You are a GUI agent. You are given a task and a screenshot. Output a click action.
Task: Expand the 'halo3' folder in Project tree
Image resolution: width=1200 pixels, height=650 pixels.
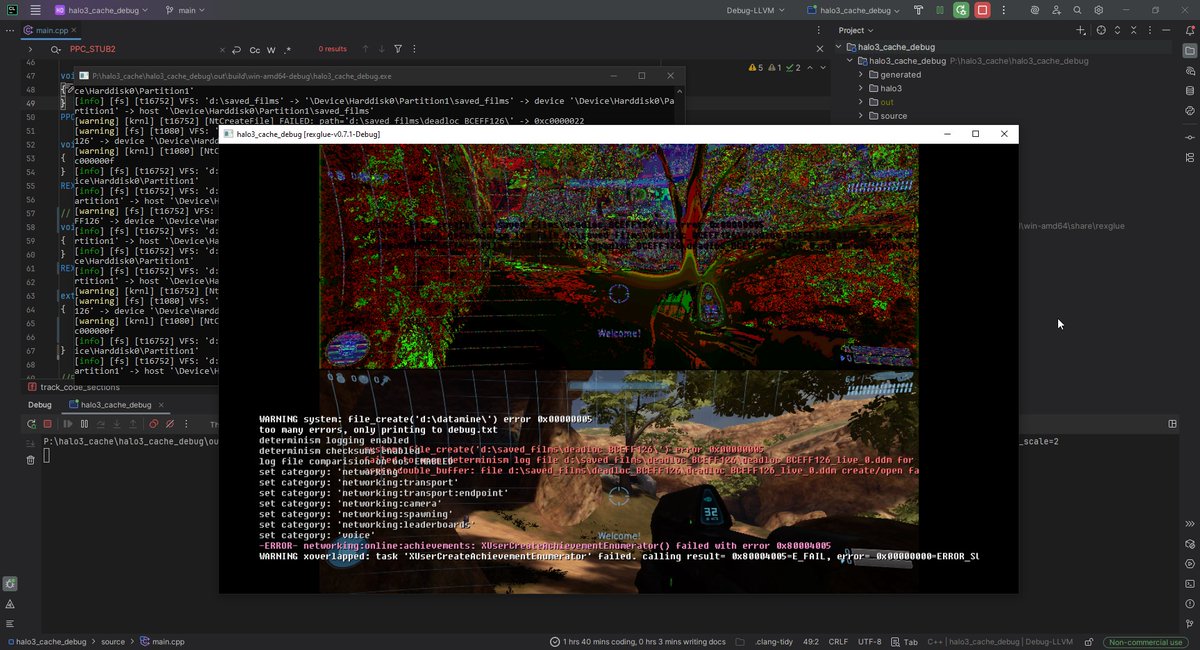861,88
